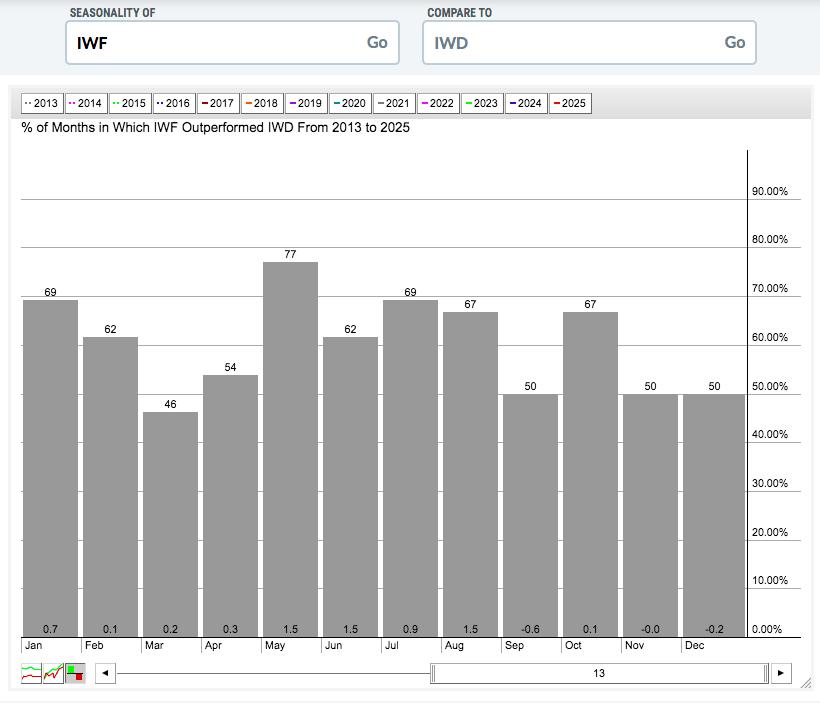Toggle the 2013 year legend
Screen dimensions: 820x703
42,103
